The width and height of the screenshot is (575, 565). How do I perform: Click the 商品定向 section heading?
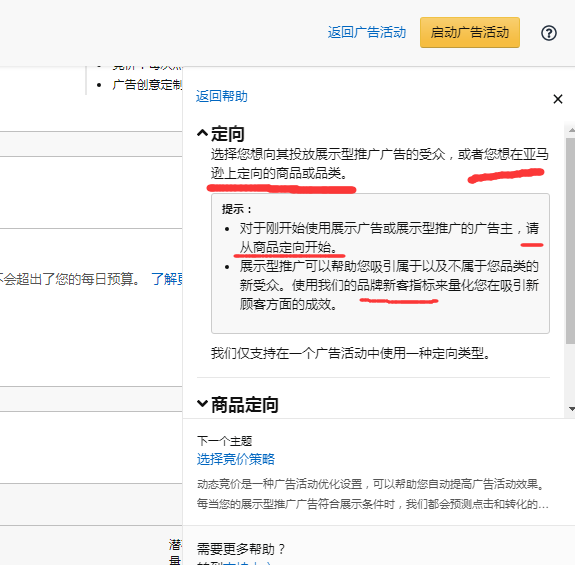pos(245,405)
